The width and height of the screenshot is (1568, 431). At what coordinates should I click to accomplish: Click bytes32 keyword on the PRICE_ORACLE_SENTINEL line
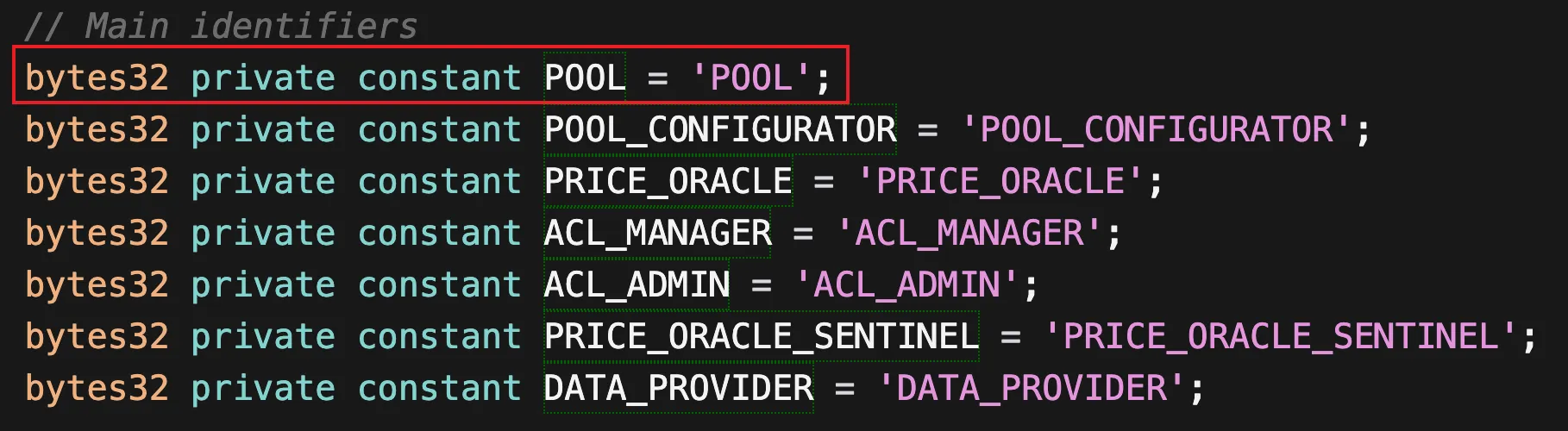(97, 336)
